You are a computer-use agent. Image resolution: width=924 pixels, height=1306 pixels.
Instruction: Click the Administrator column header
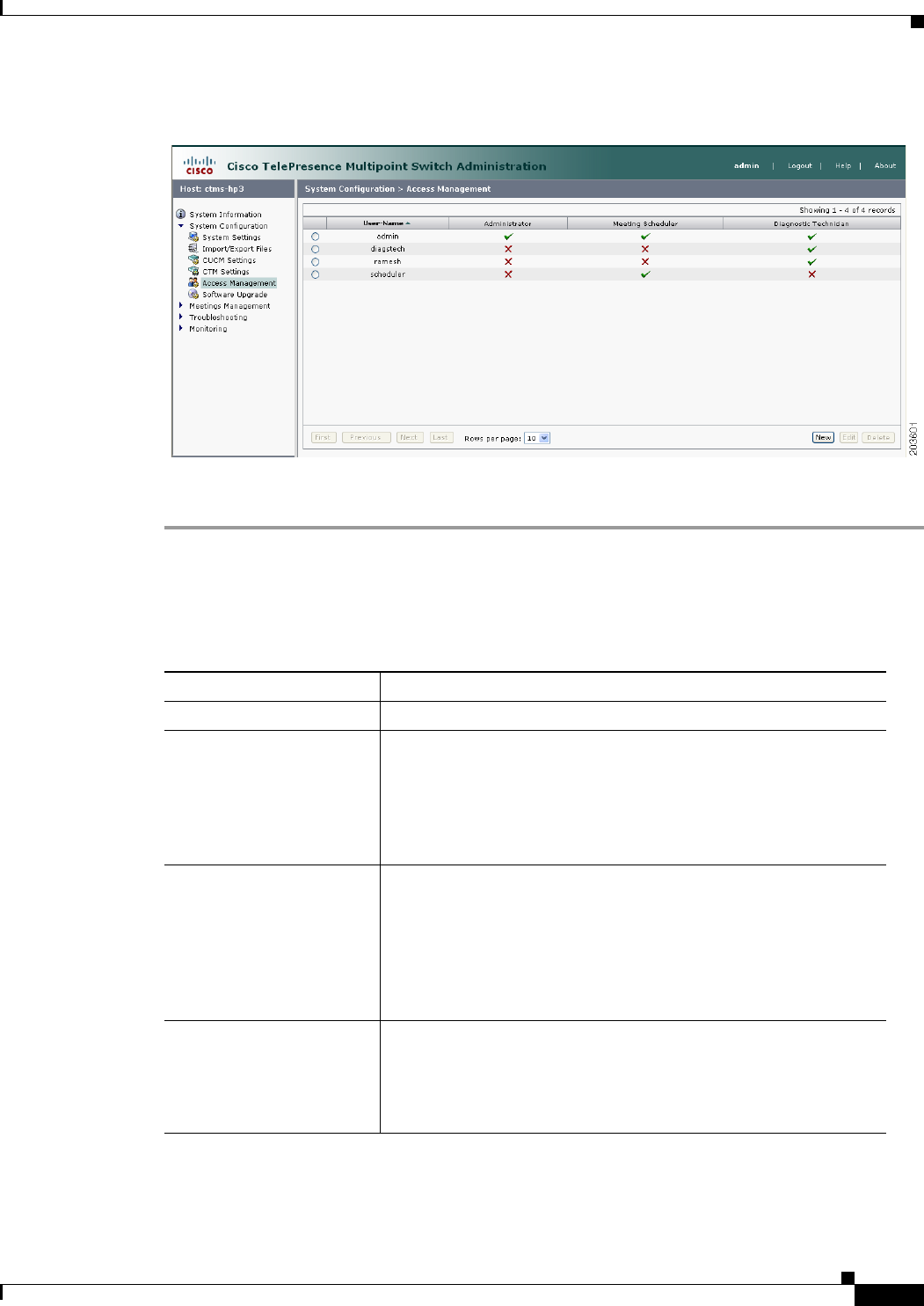pos(508,223)
